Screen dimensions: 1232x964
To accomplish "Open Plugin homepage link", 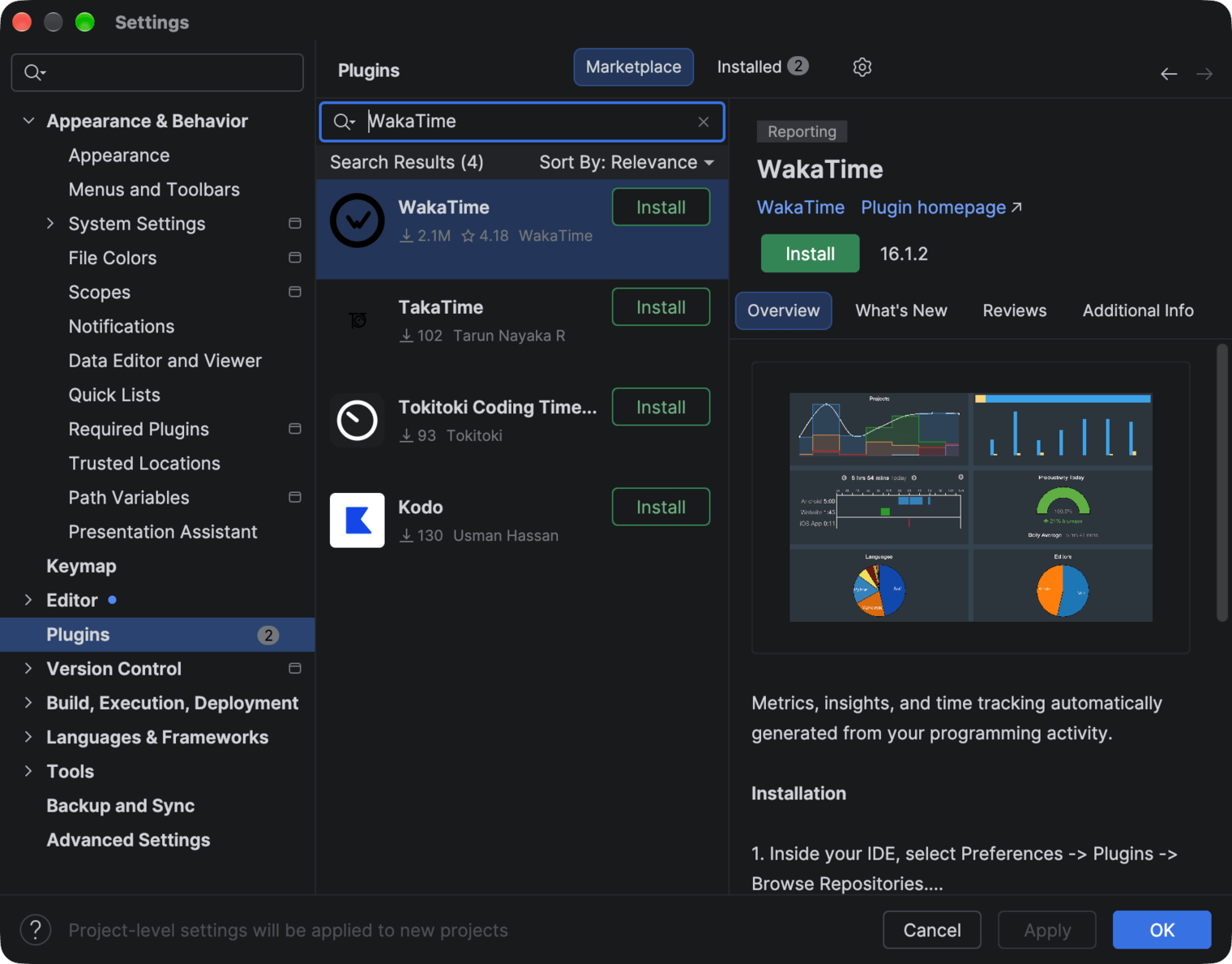I will click(x=941, y=208).
